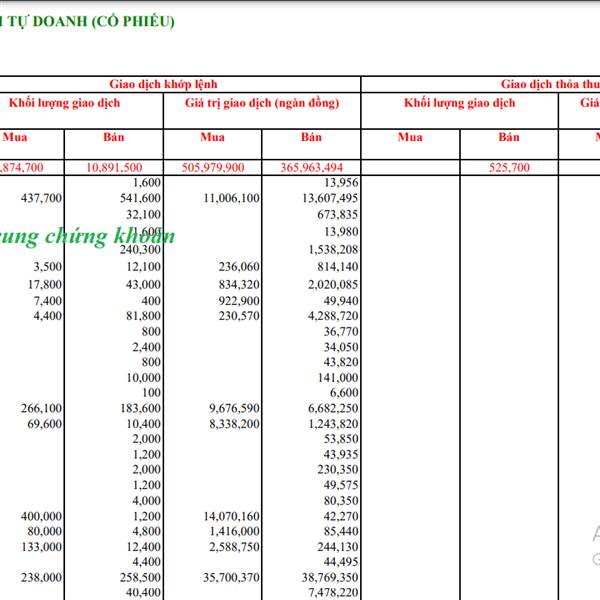600x600 pixels.
Task: Click the cell 10,000
Action: [x=143, y=378]
